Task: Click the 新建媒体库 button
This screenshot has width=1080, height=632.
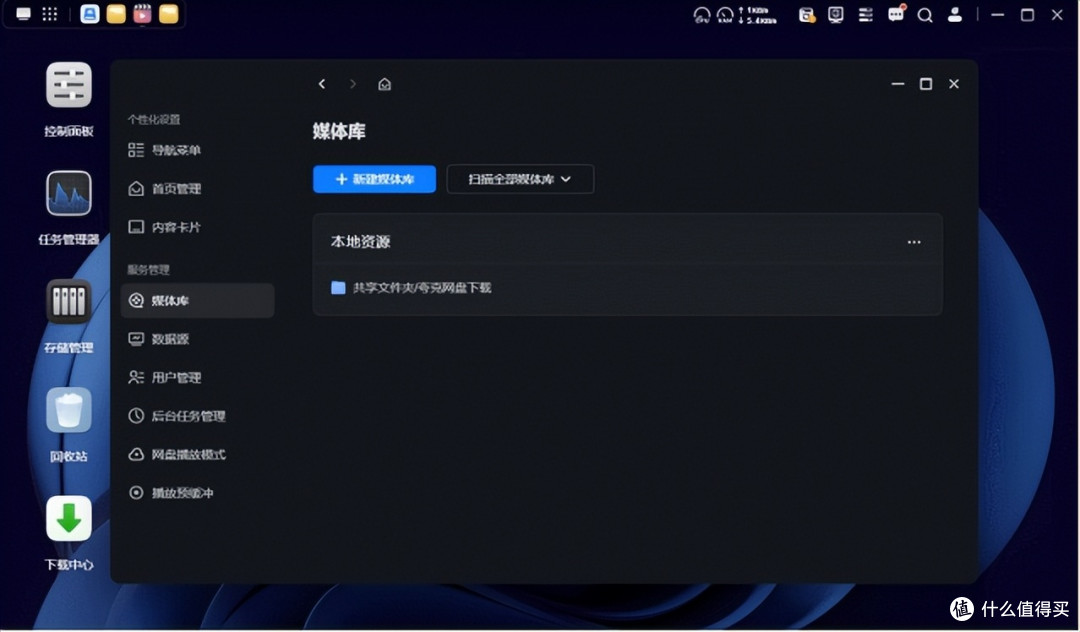Action: click(374, 179)
